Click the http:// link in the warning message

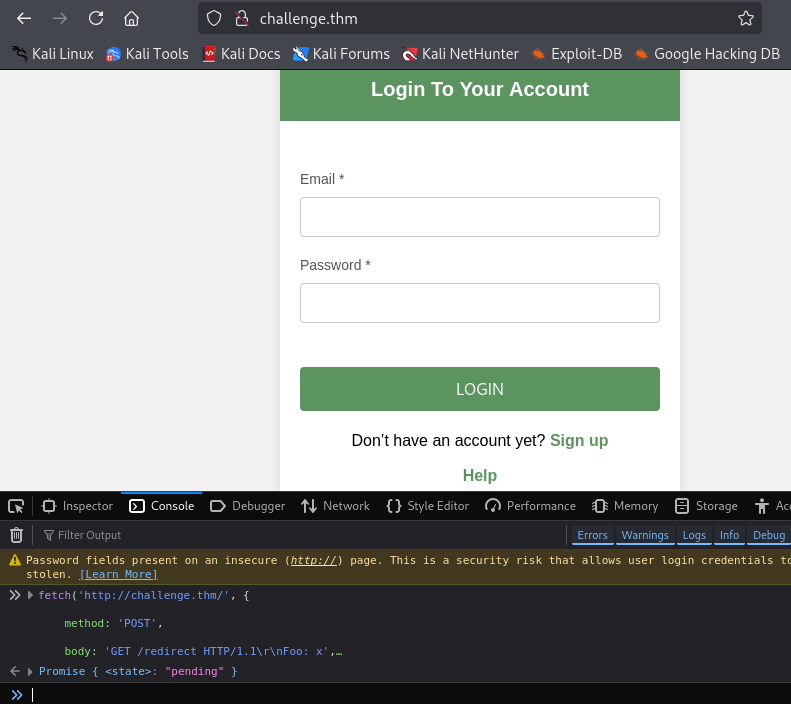[313, 560]
